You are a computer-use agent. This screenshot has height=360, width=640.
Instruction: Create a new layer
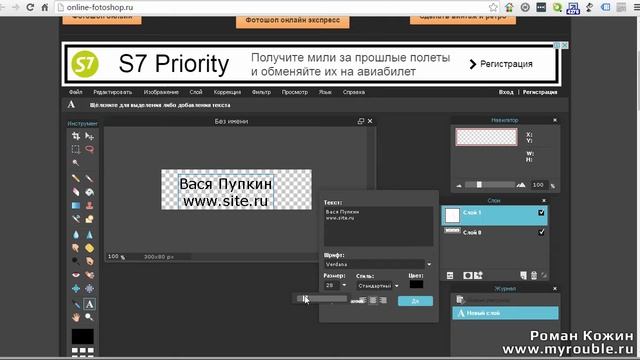point(523,276)
